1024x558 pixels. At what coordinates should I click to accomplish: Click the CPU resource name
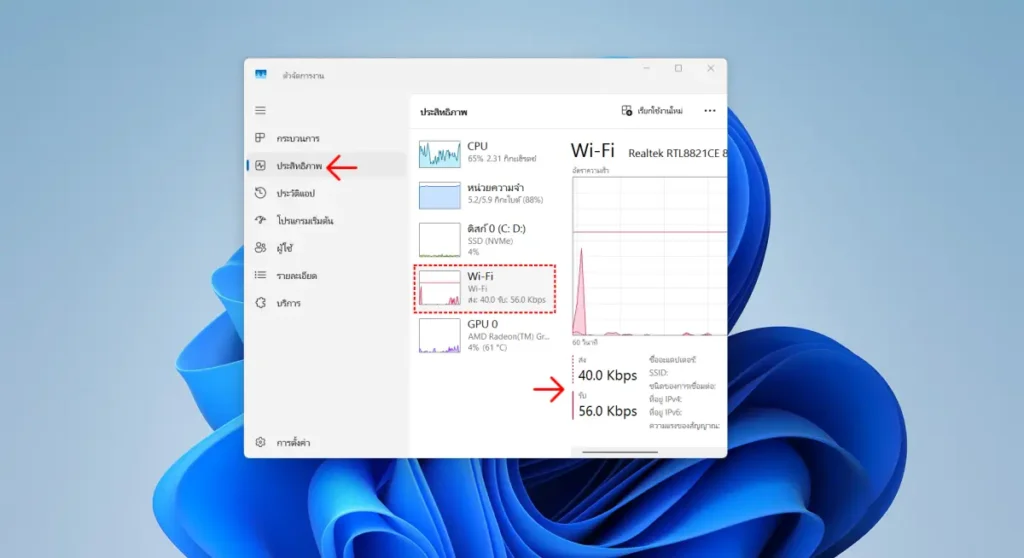[x=477, y=146]
